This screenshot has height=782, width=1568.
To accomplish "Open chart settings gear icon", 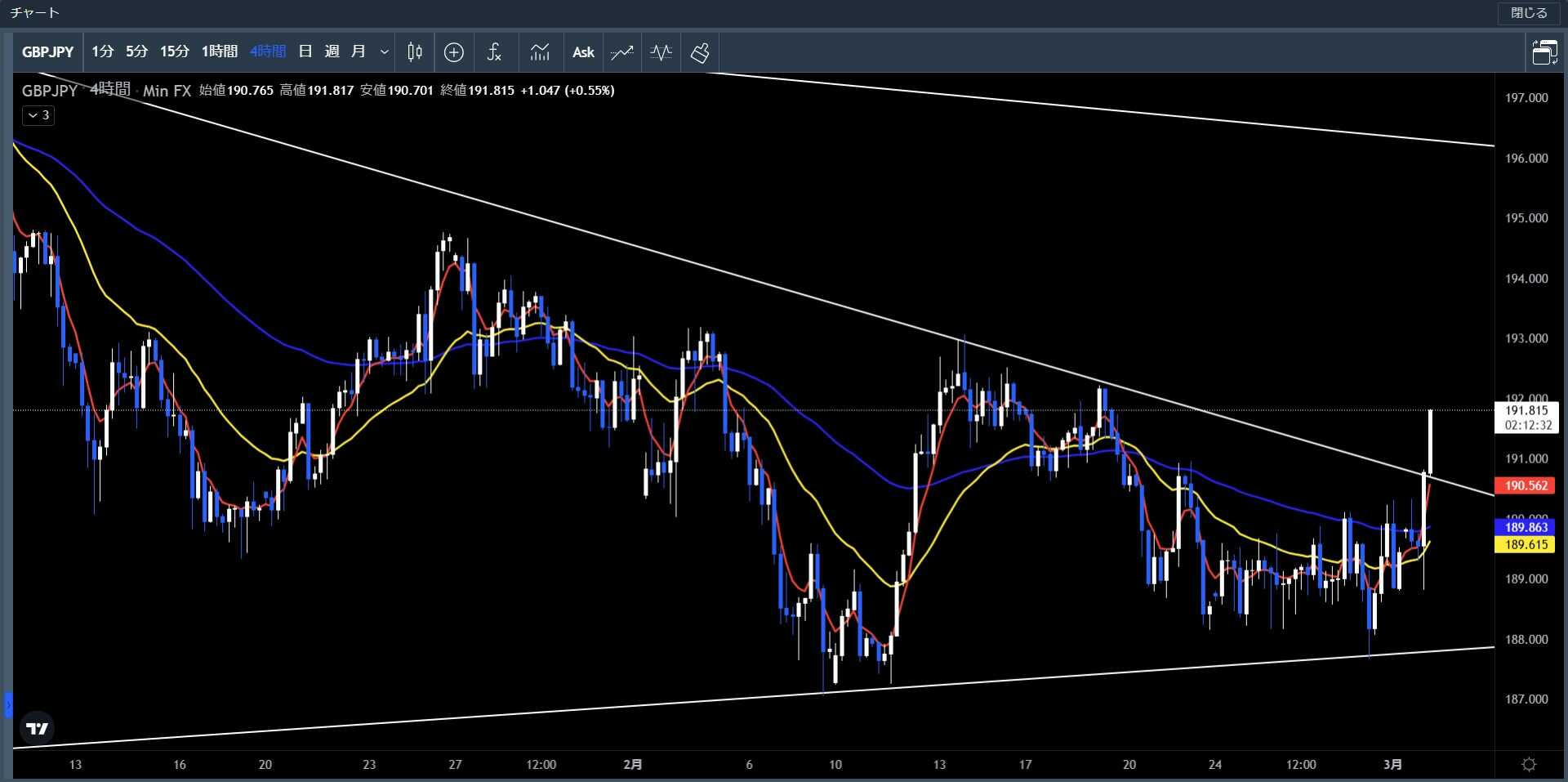I will (1530, 765).
